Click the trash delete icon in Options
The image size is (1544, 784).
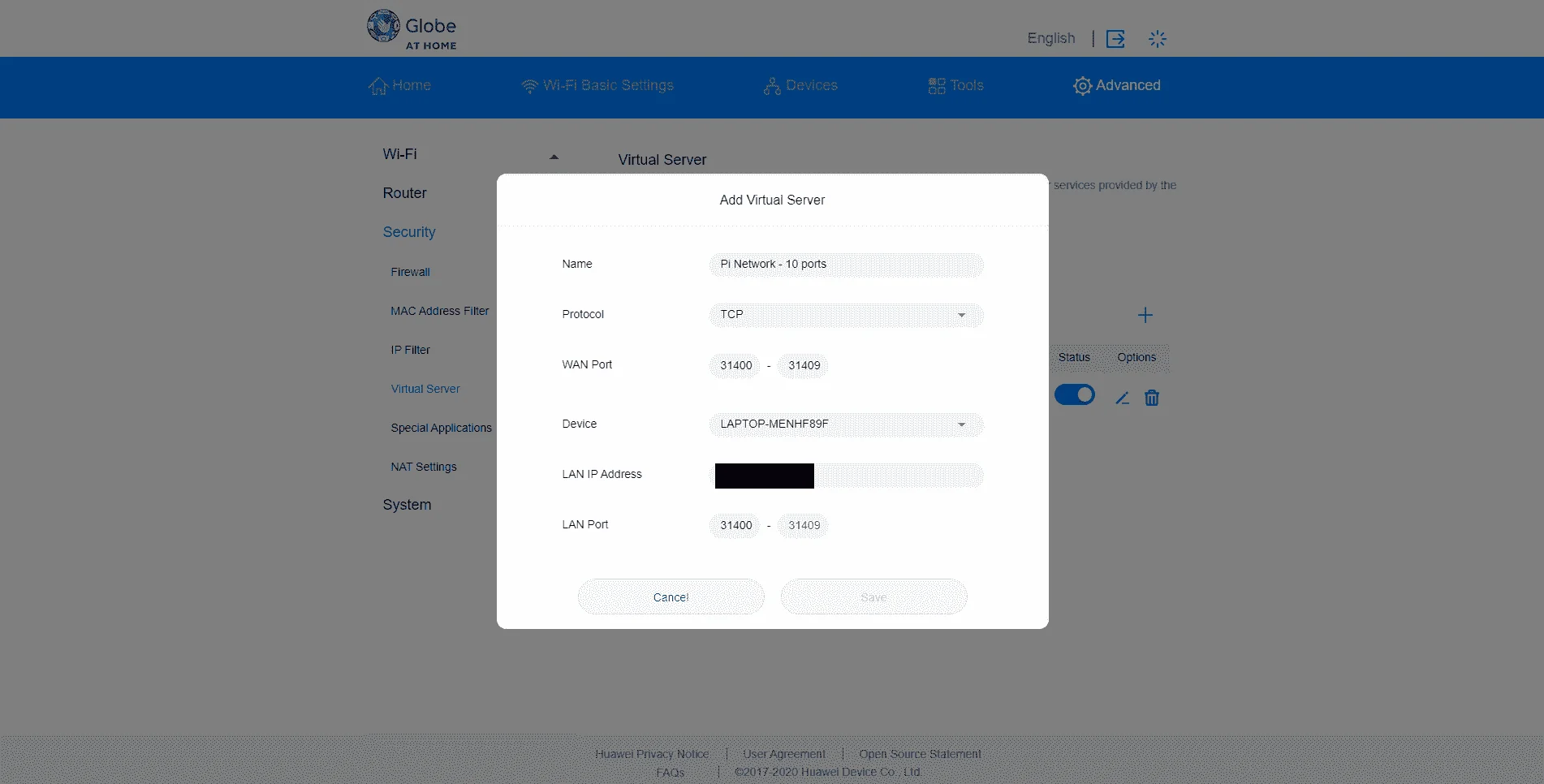1152,398
